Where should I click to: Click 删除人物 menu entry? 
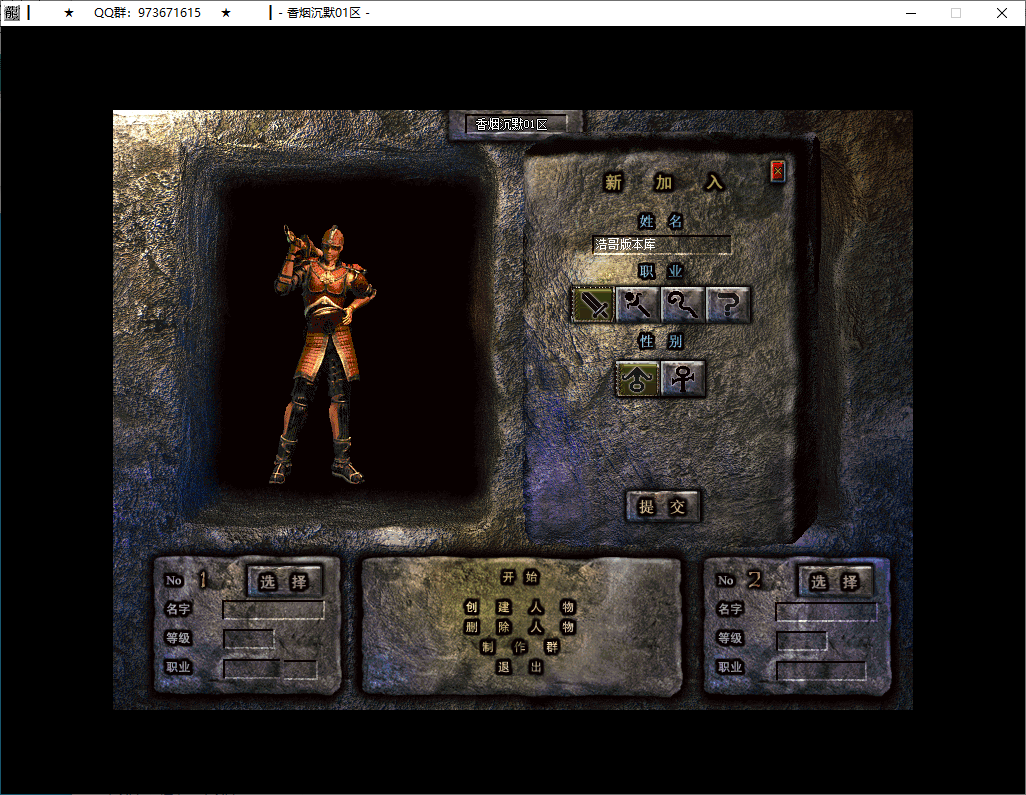point(520,627)
